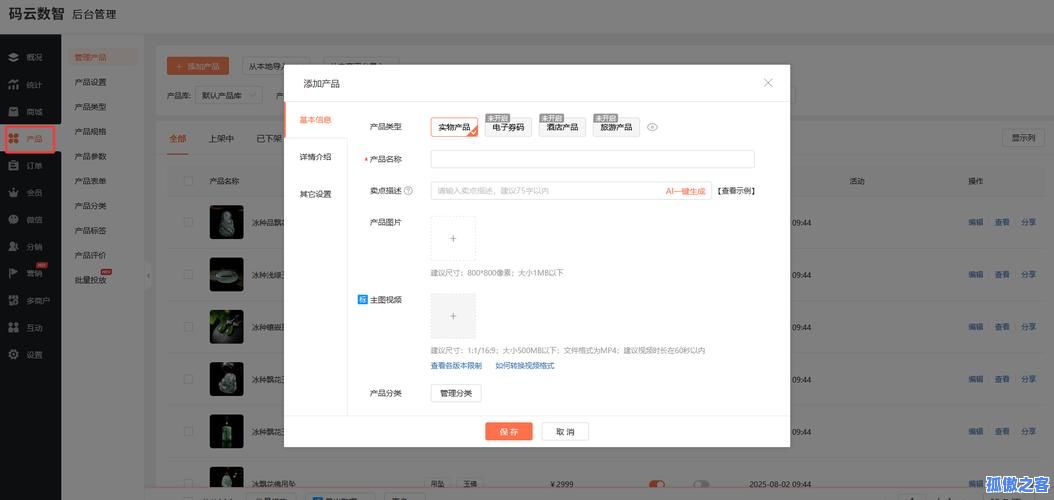The width and height of the screenshot is (1054, 500).
Task: Open the 互动 interaction sidebar icon
Action: 13,327
